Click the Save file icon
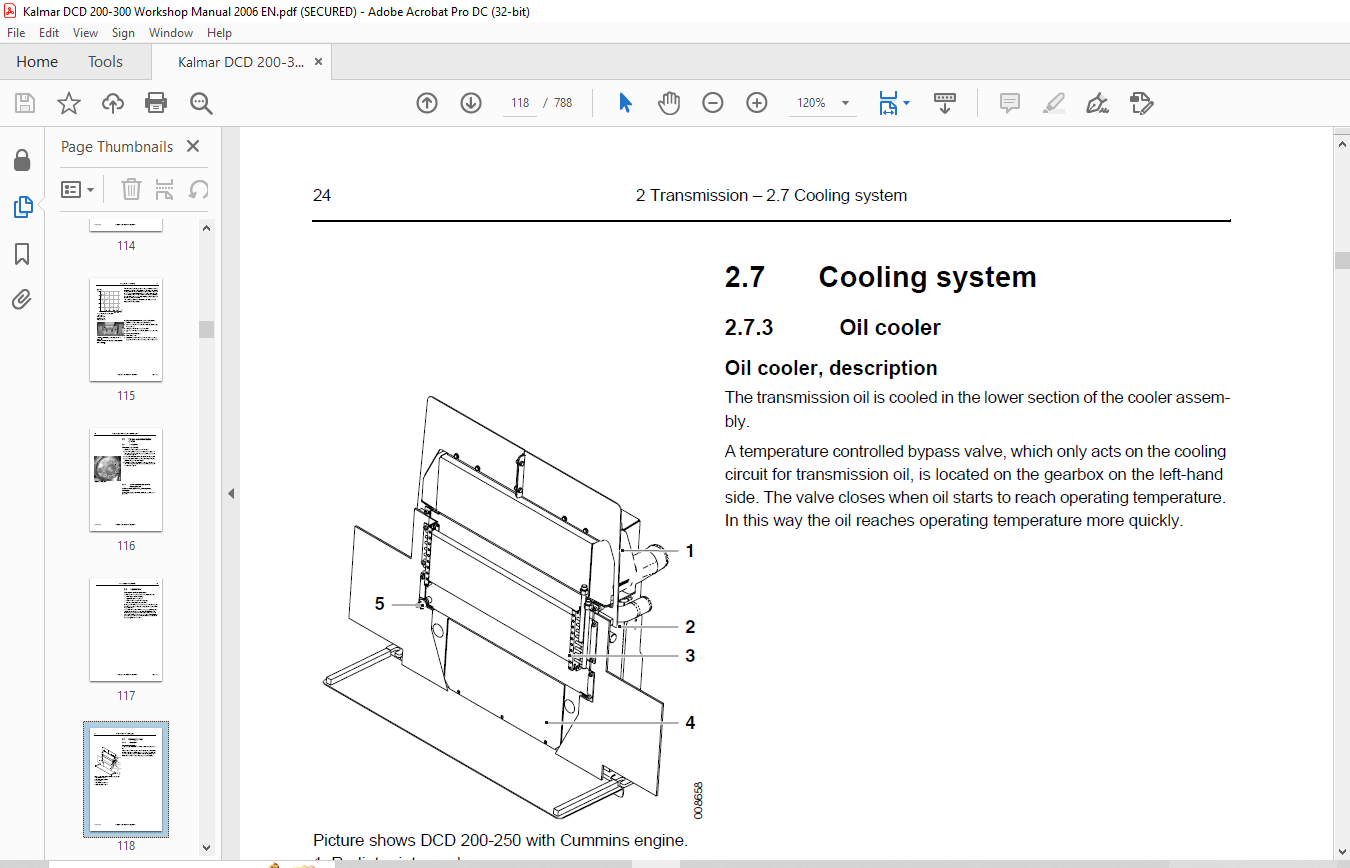This screenshot has height=868, width=1350. tap(25, 103)
